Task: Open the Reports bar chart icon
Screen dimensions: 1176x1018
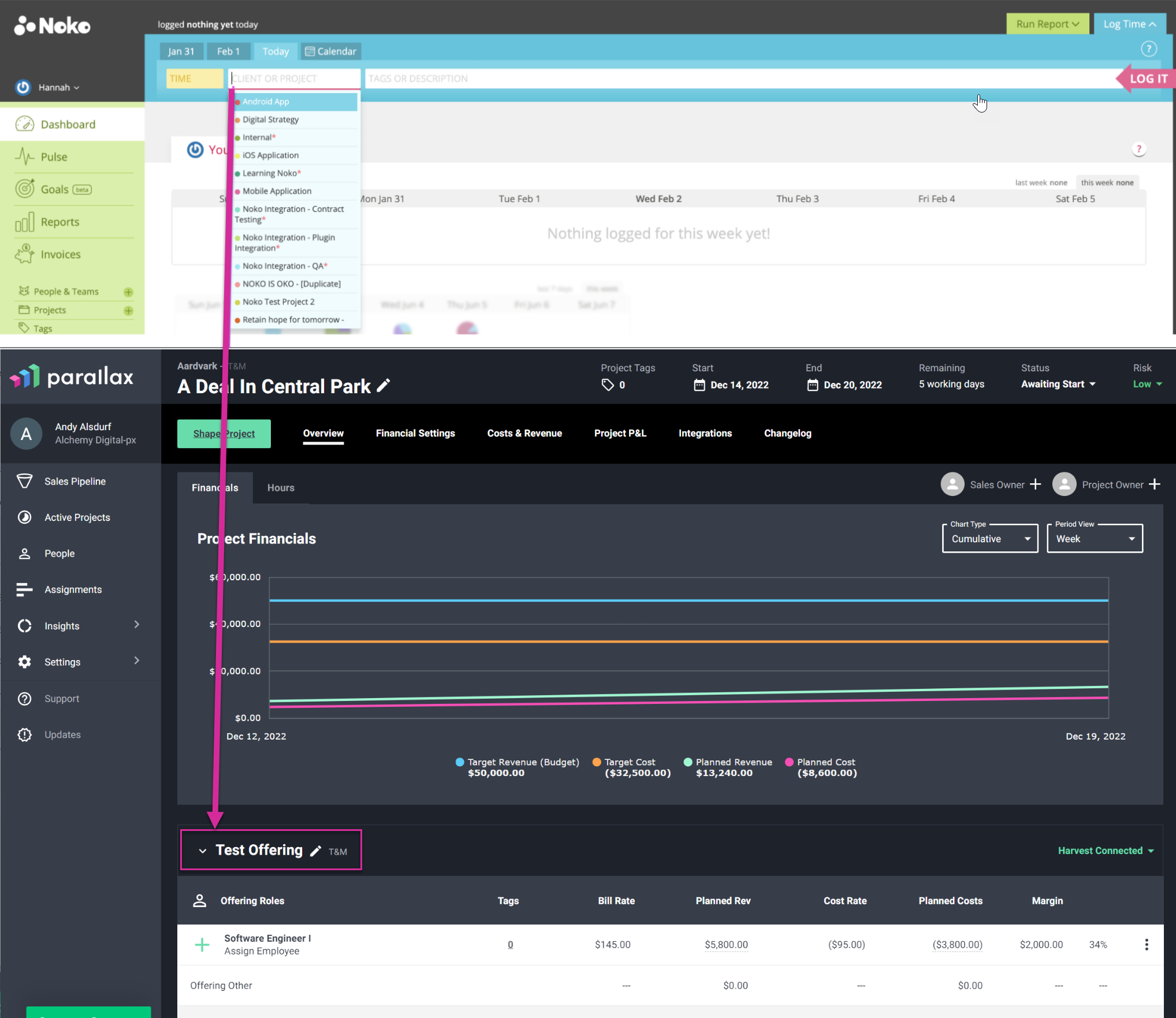Action: 24,222
